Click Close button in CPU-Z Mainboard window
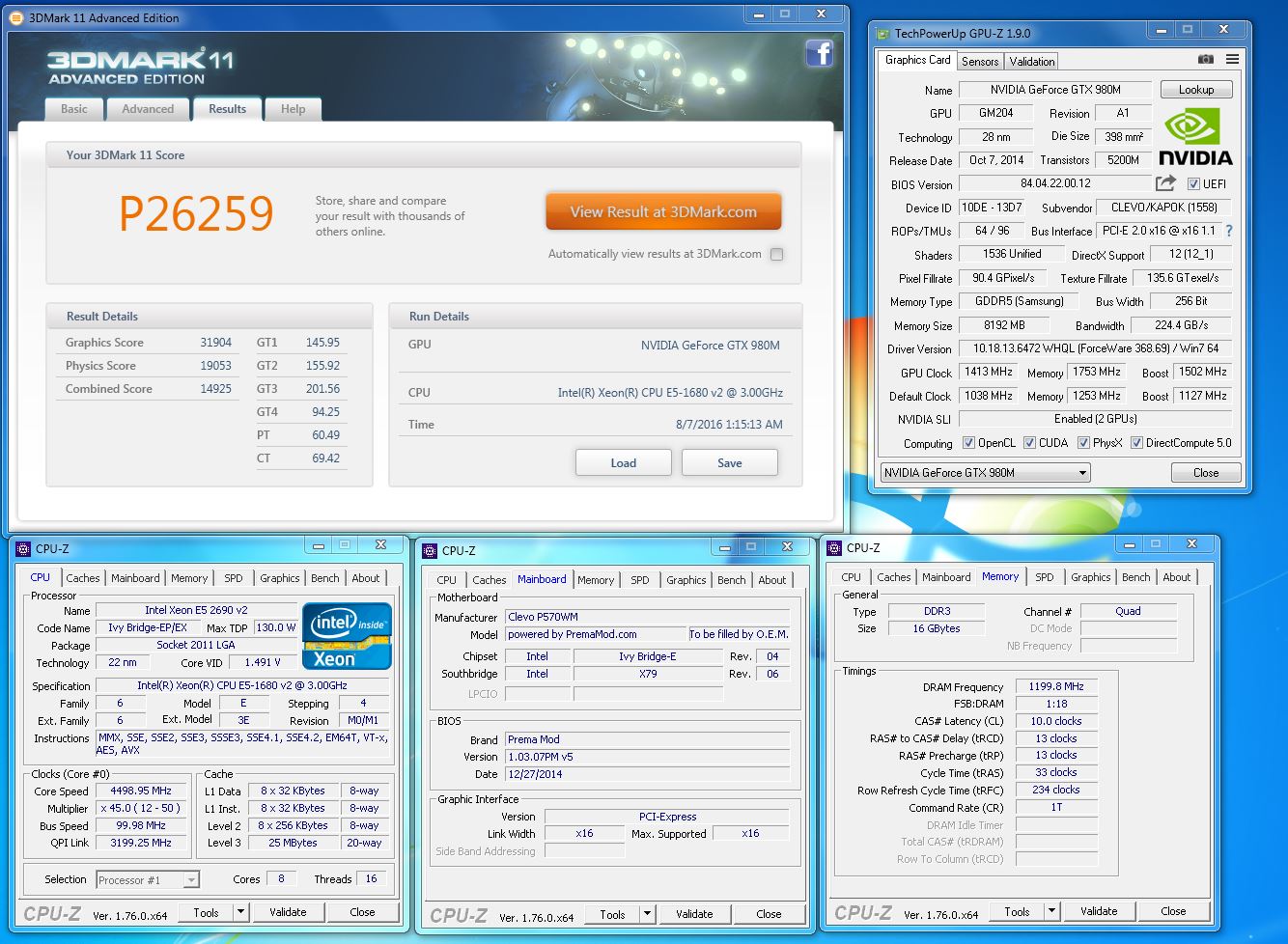Screen dimensions: 1288x944 tap(769, 914)
